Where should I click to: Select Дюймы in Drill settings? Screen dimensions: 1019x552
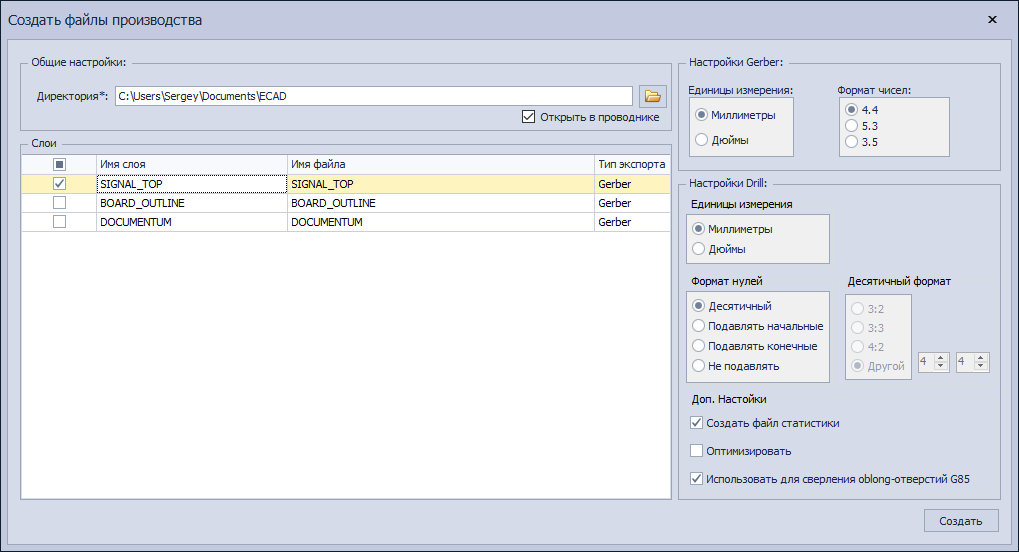[699, 249]
